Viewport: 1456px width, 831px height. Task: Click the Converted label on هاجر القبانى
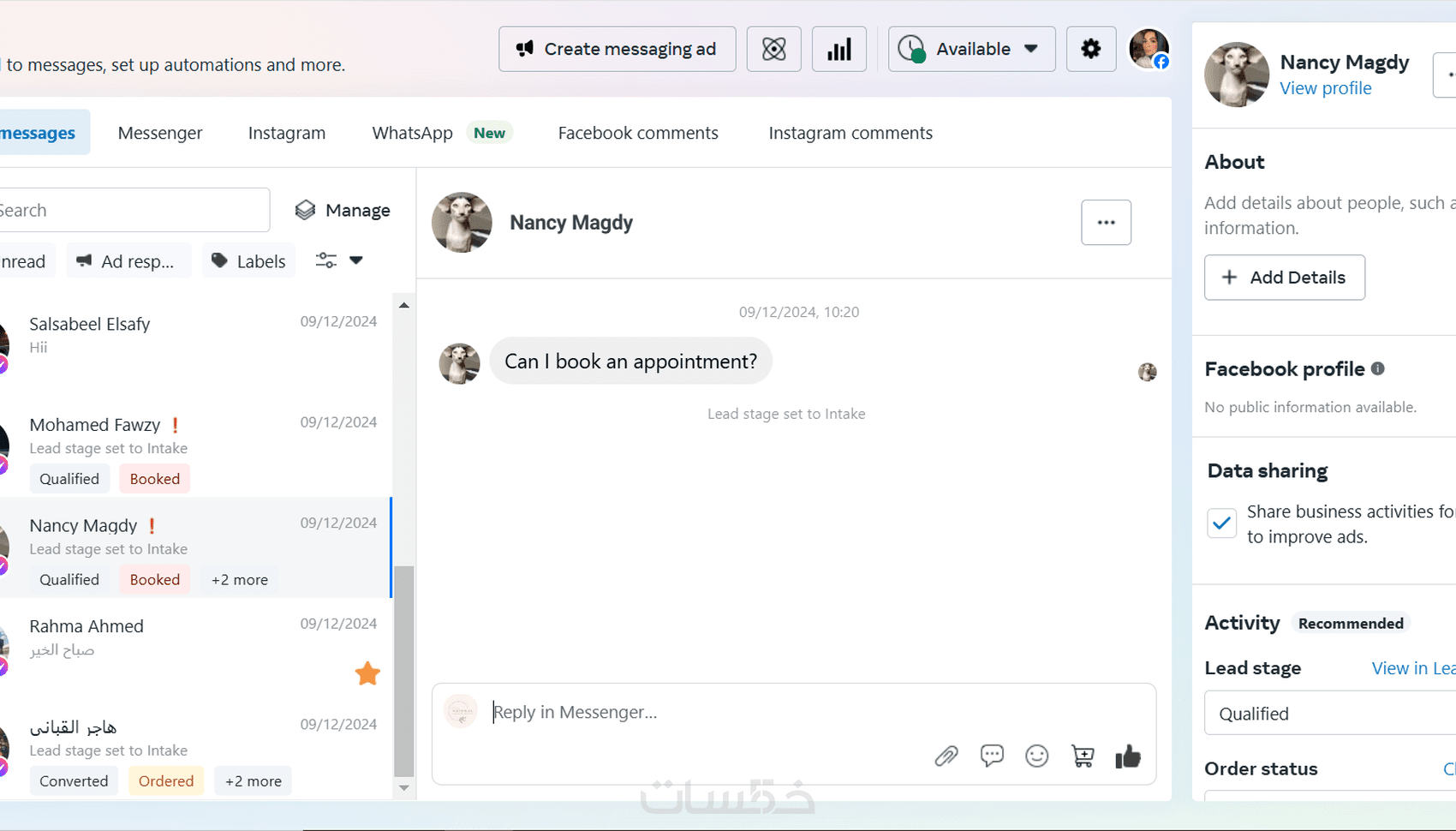point(74,781)
